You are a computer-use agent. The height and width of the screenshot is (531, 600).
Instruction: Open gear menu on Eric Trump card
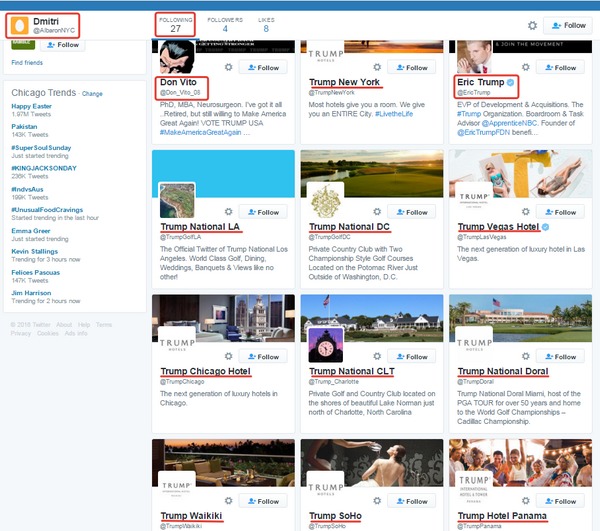coord(526,67)
